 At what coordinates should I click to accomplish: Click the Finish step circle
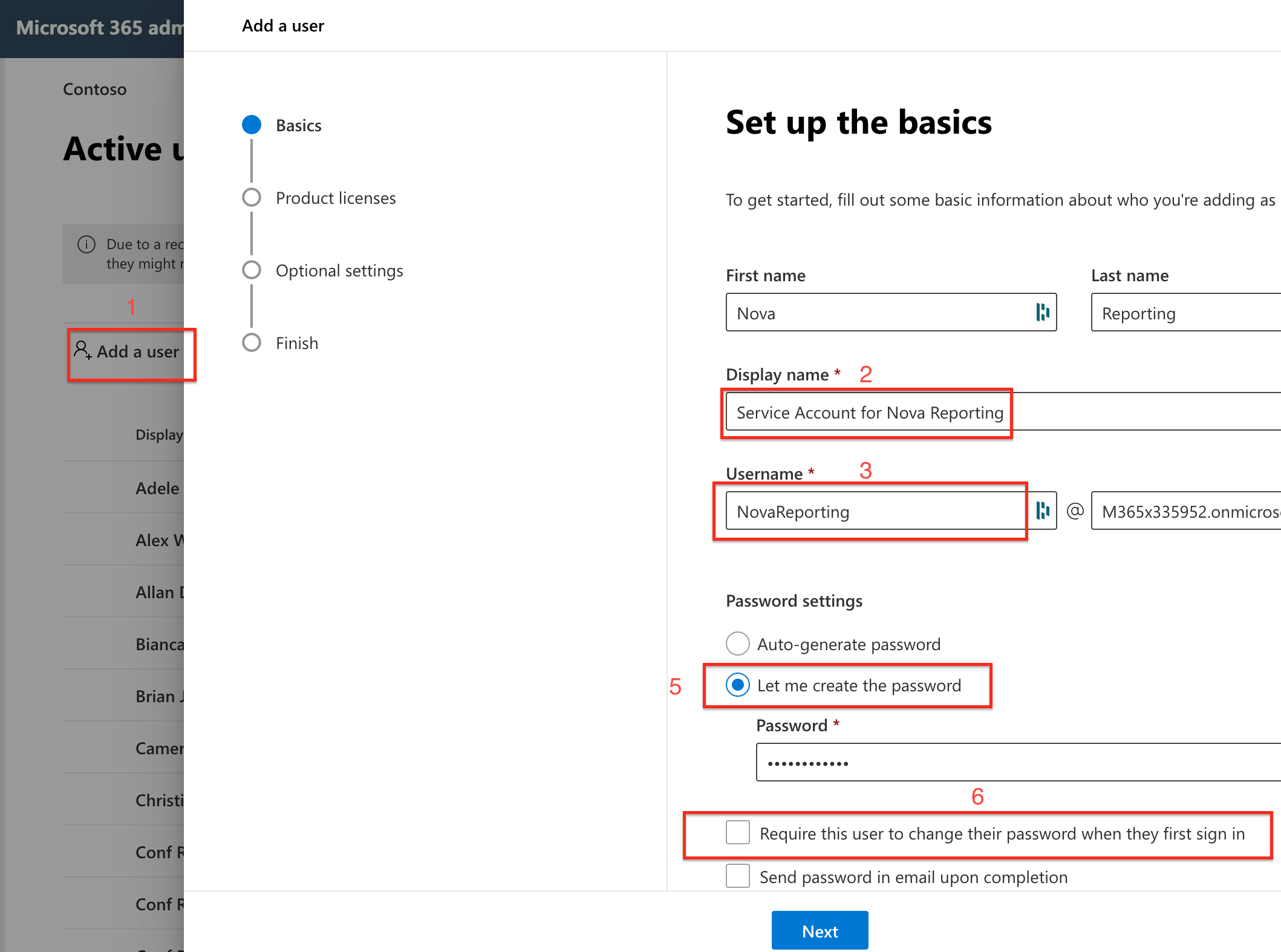pyautogui.click(x=252, y=342)
